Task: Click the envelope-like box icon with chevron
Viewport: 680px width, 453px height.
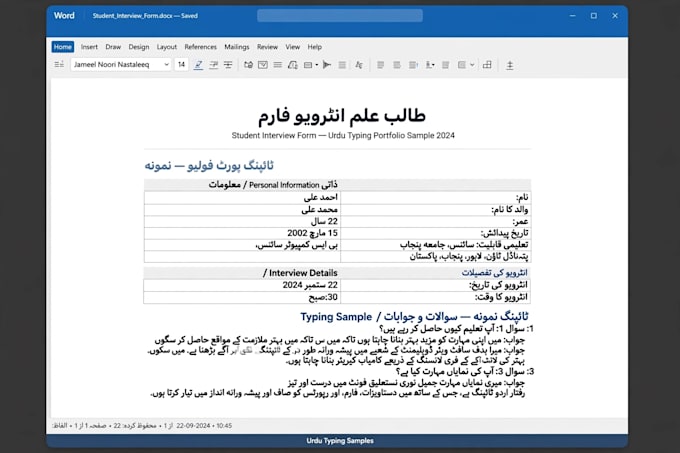Action: coord(263,65)
